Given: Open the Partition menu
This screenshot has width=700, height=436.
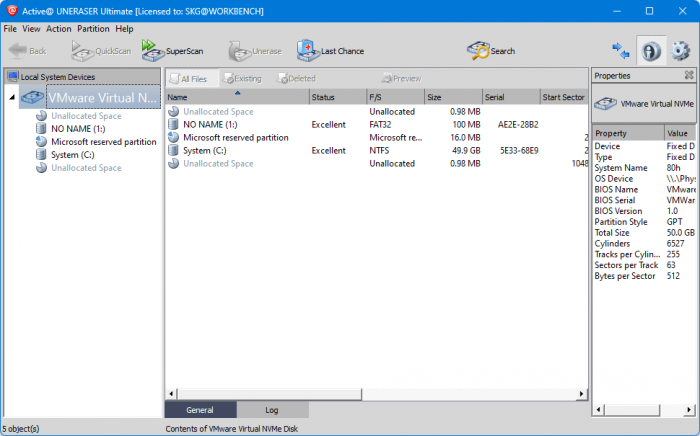Looking at the screenshot, I should [x=93, y=29].
